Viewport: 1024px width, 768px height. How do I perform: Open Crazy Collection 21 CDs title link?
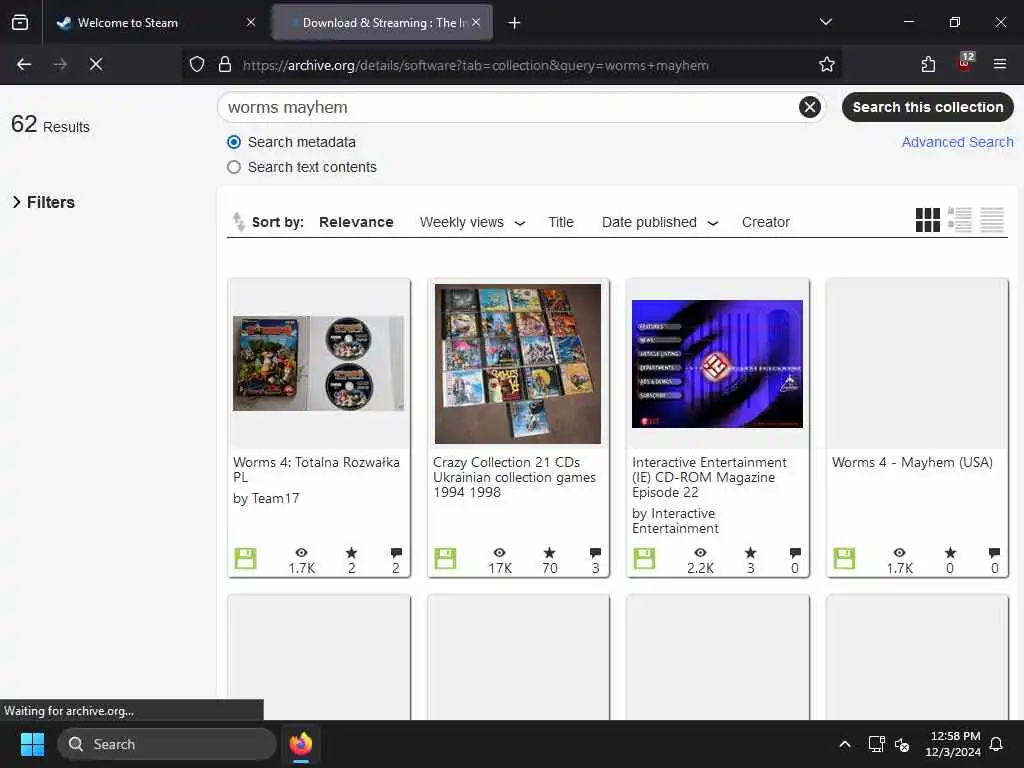(x=514, y=477)
